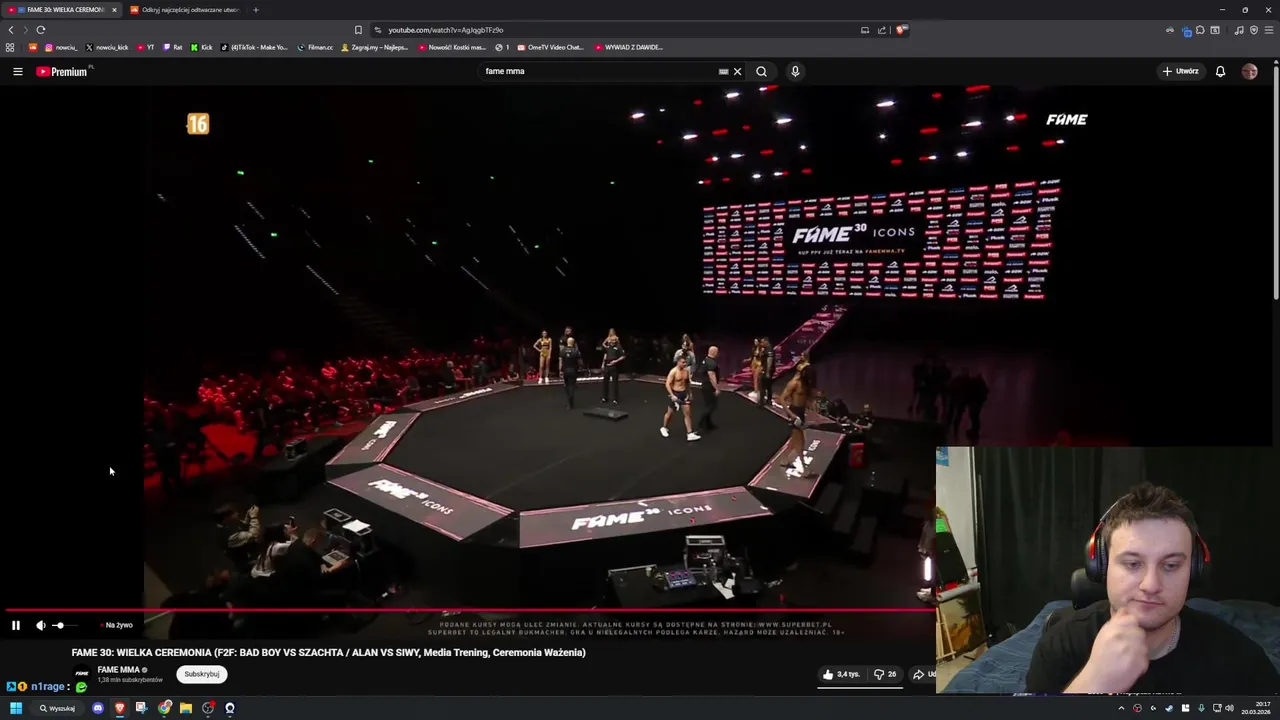
Task: Reload the current page
Action: pos(41,30)
